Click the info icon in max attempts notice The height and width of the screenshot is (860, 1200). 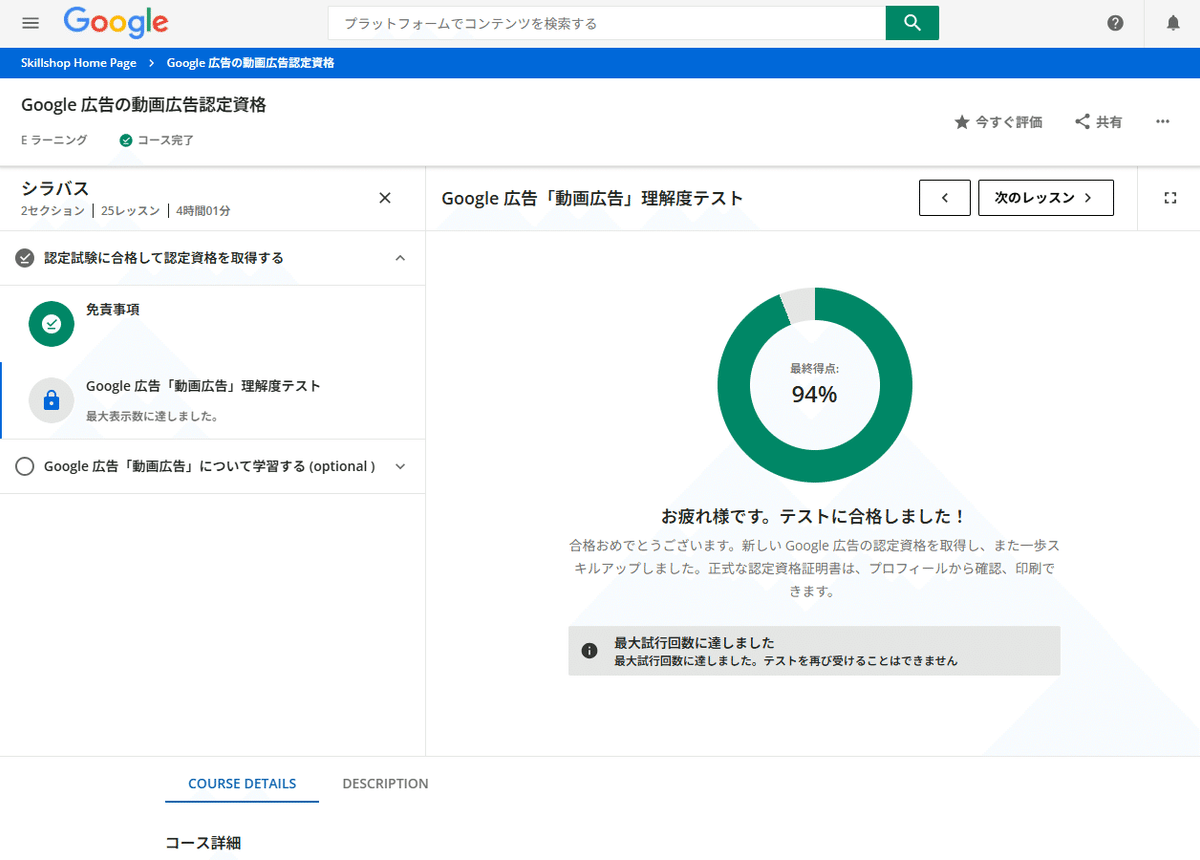pos(590,651)
